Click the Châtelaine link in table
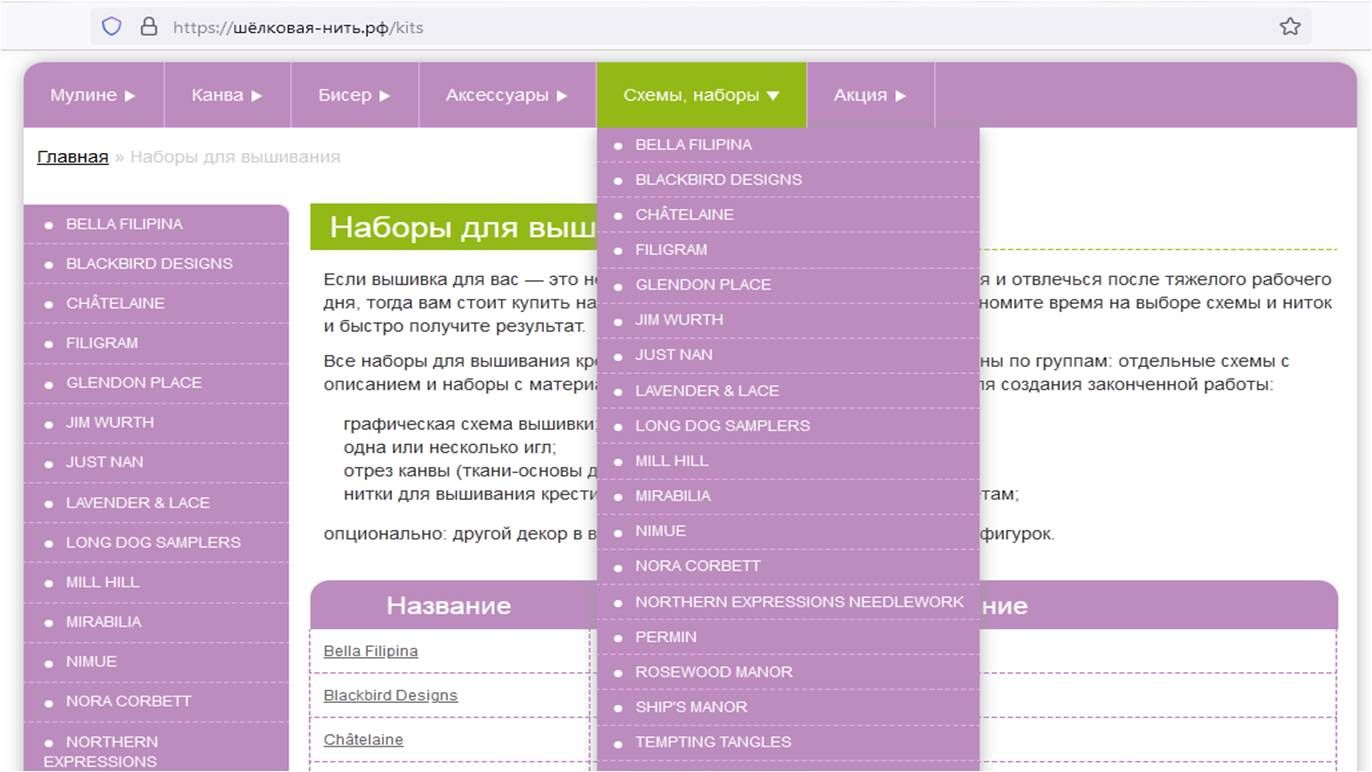The image size is (1372, 772). (363, 740)
